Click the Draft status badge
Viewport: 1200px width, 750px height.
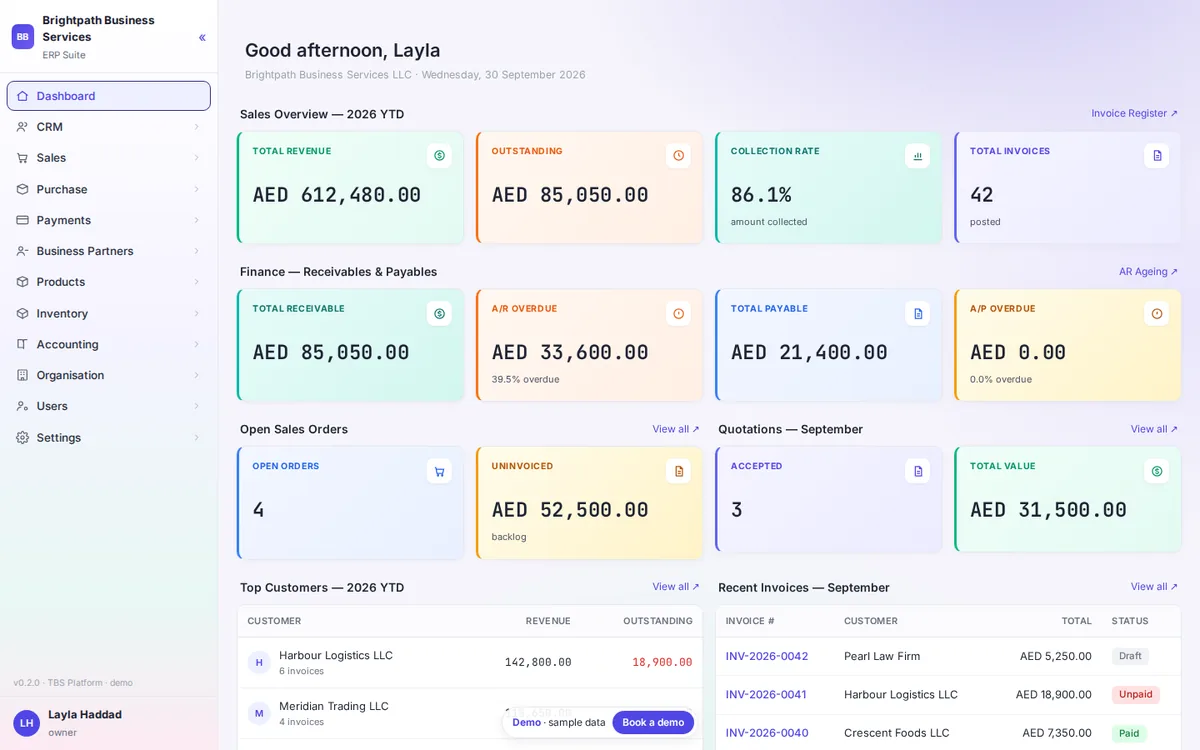(x=1130, y=656)
